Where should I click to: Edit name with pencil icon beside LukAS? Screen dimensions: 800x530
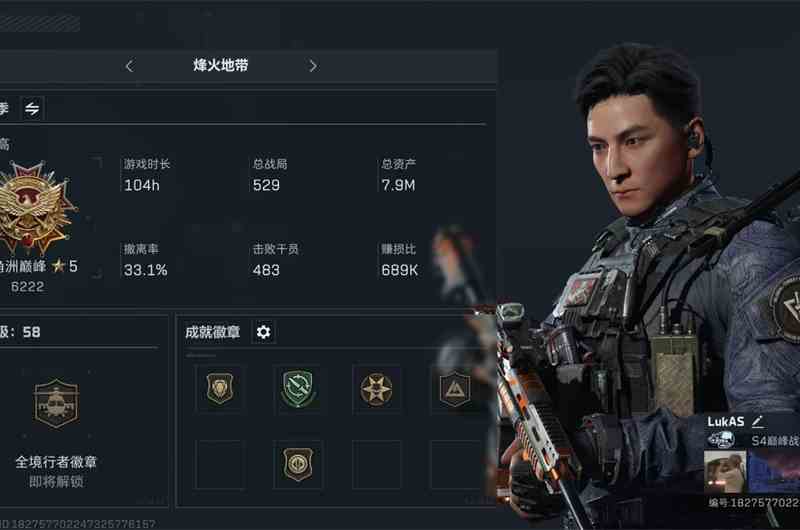[757, 421]
